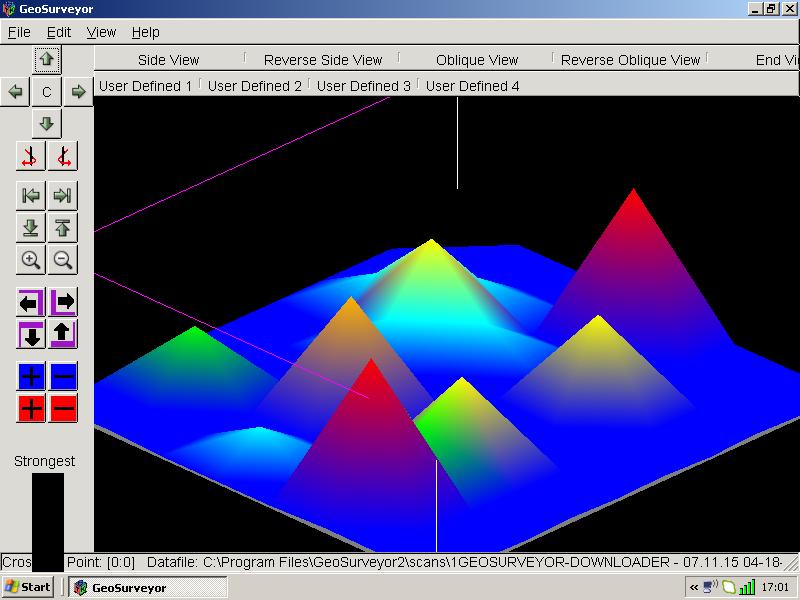Open the Windows Start menu

(28, 587)
